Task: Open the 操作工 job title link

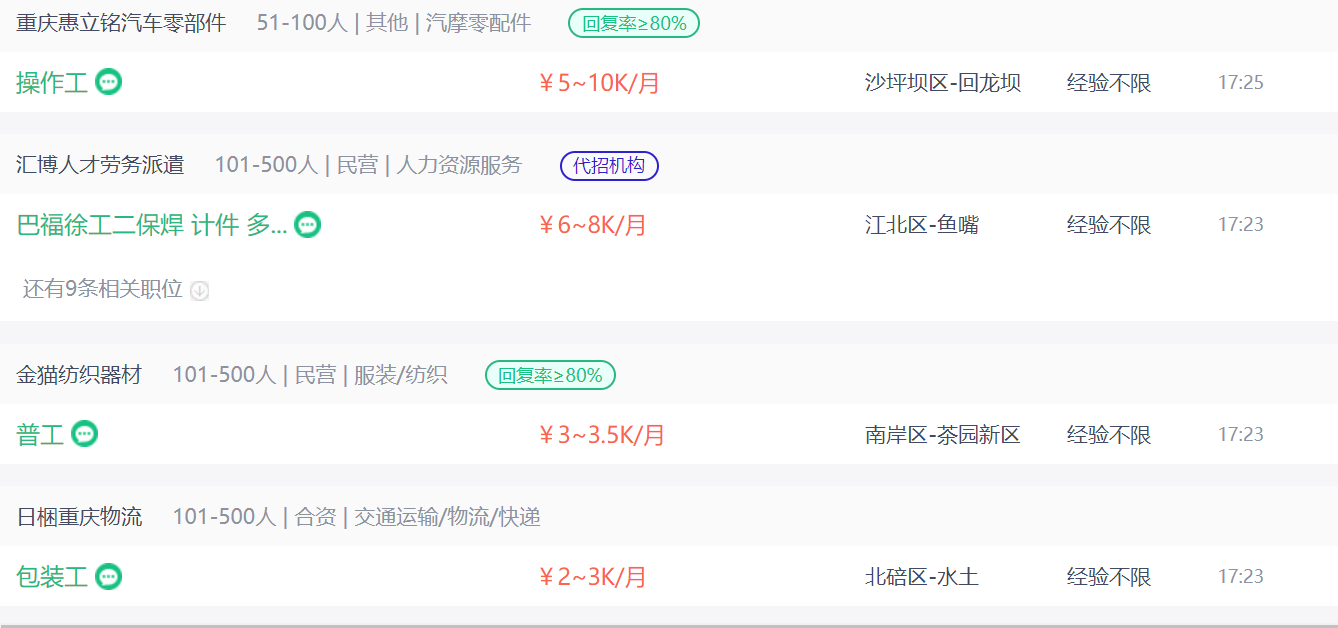Action: 52,83
